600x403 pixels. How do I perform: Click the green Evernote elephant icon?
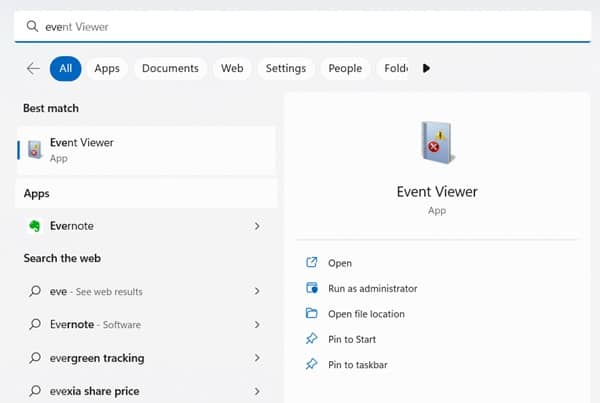coord(34,226)
